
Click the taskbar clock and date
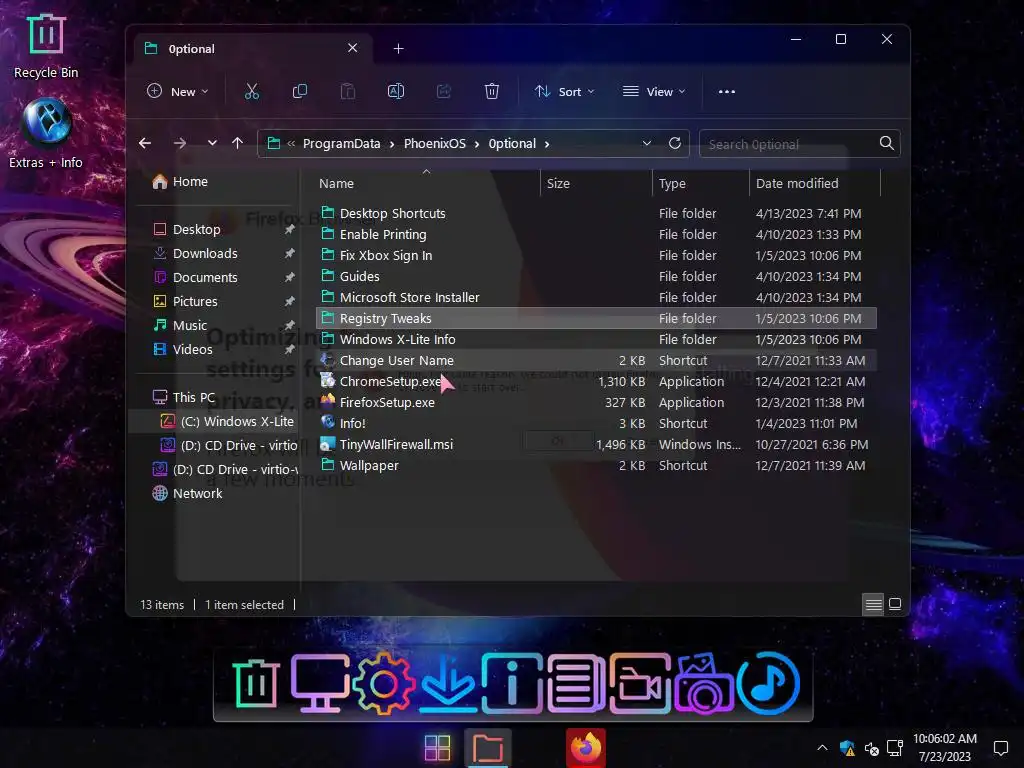click(944, 748)
